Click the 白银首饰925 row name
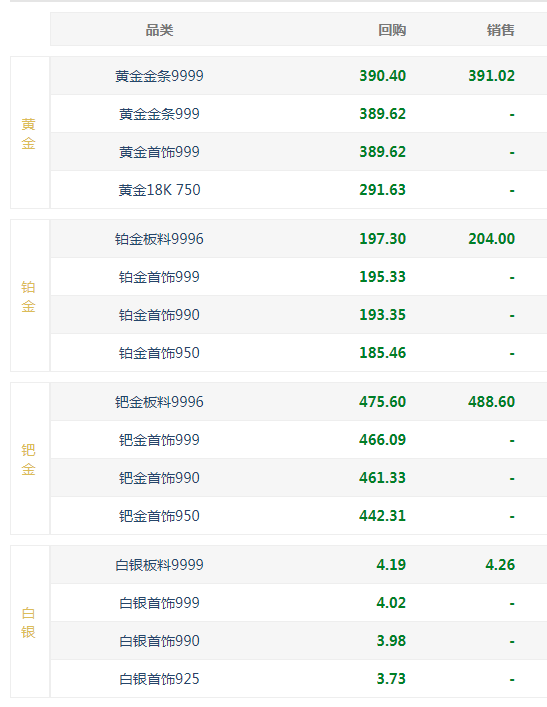Screen dimensions: 547x707 click(159, 679)
